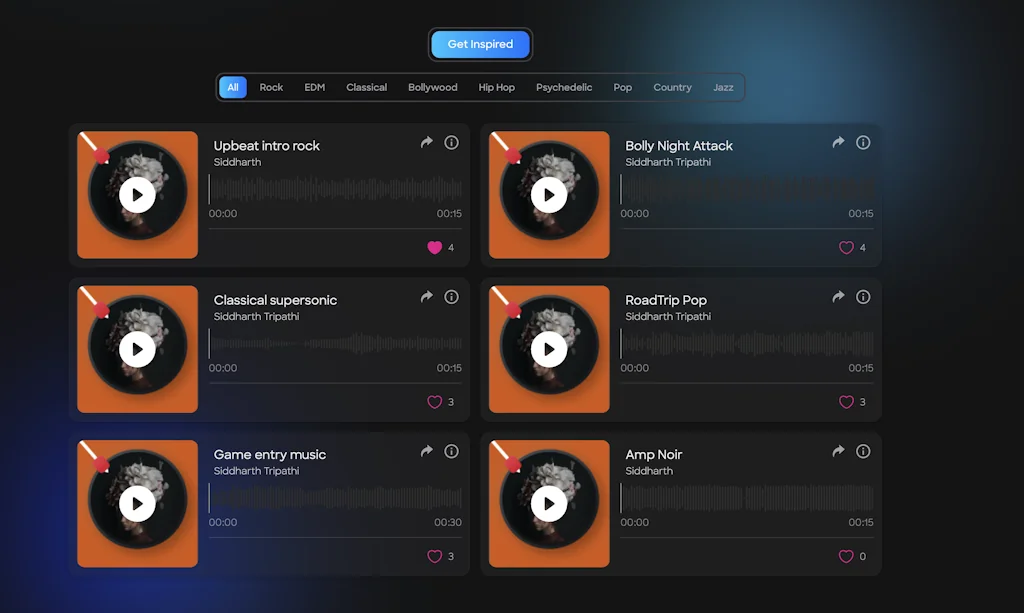
Task: Open info for Amp Noir
Action: [863, 451]
